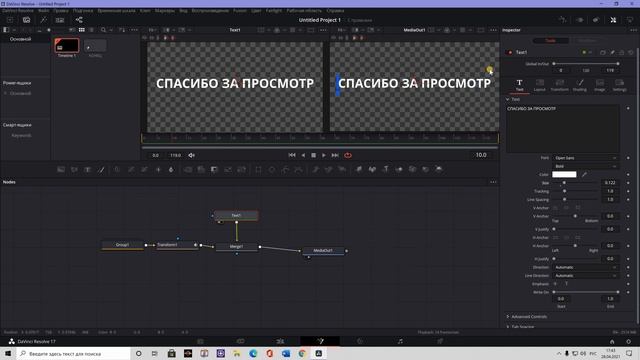This screenshot has width=640, height=360.
Task: Switch to the Transform tab in Inspector
Action: (x=559, y=85)
